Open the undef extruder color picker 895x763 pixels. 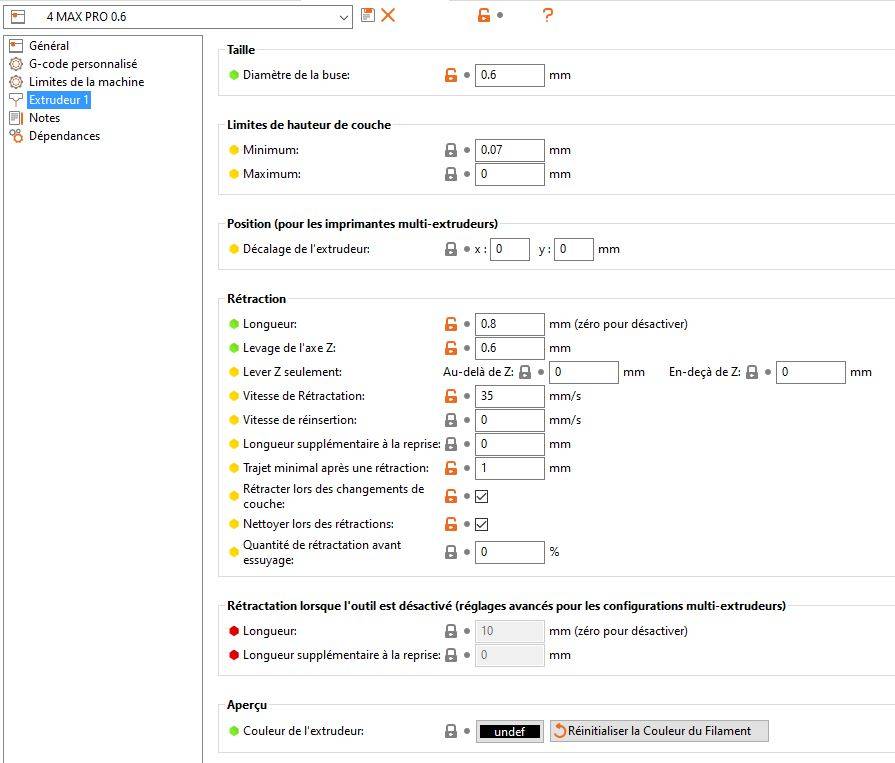point(509,731)
